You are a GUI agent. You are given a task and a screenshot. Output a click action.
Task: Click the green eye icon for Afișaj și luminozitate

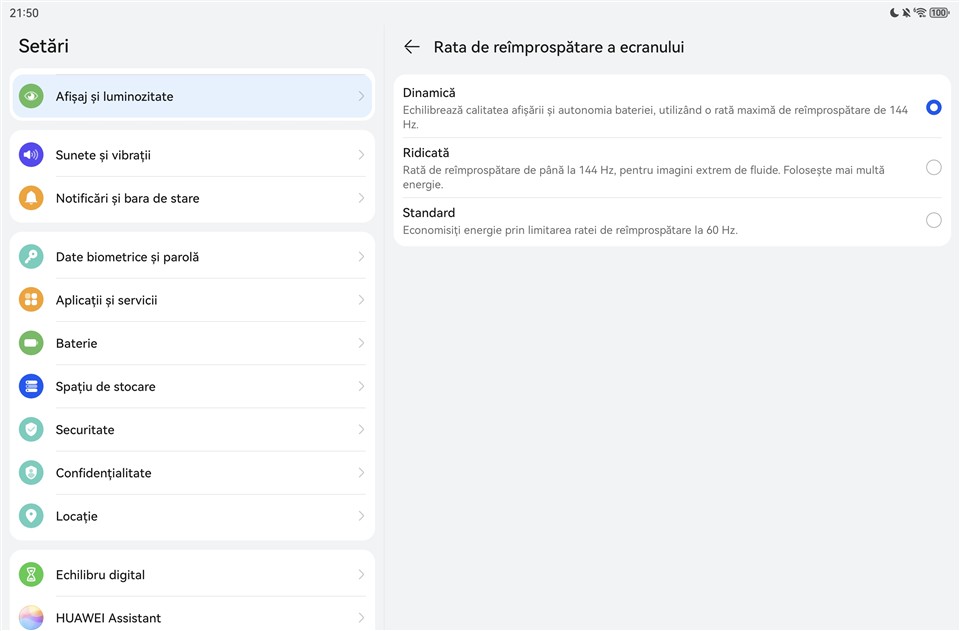pyautogui.click(x=31, y=97)
